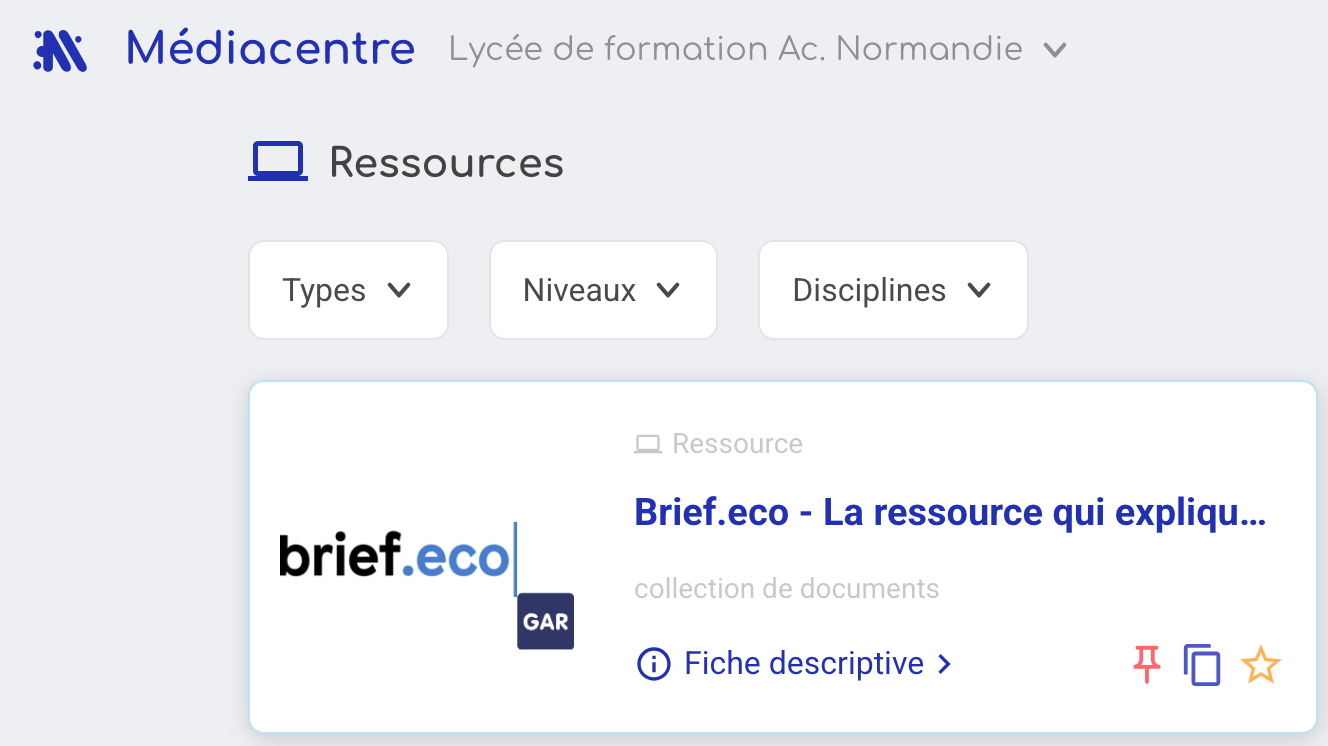The width and height of the screenshot is (1328, 746).
Task: Click the large laptop icon beside Ressources heading
Action: tap(278, 162)
